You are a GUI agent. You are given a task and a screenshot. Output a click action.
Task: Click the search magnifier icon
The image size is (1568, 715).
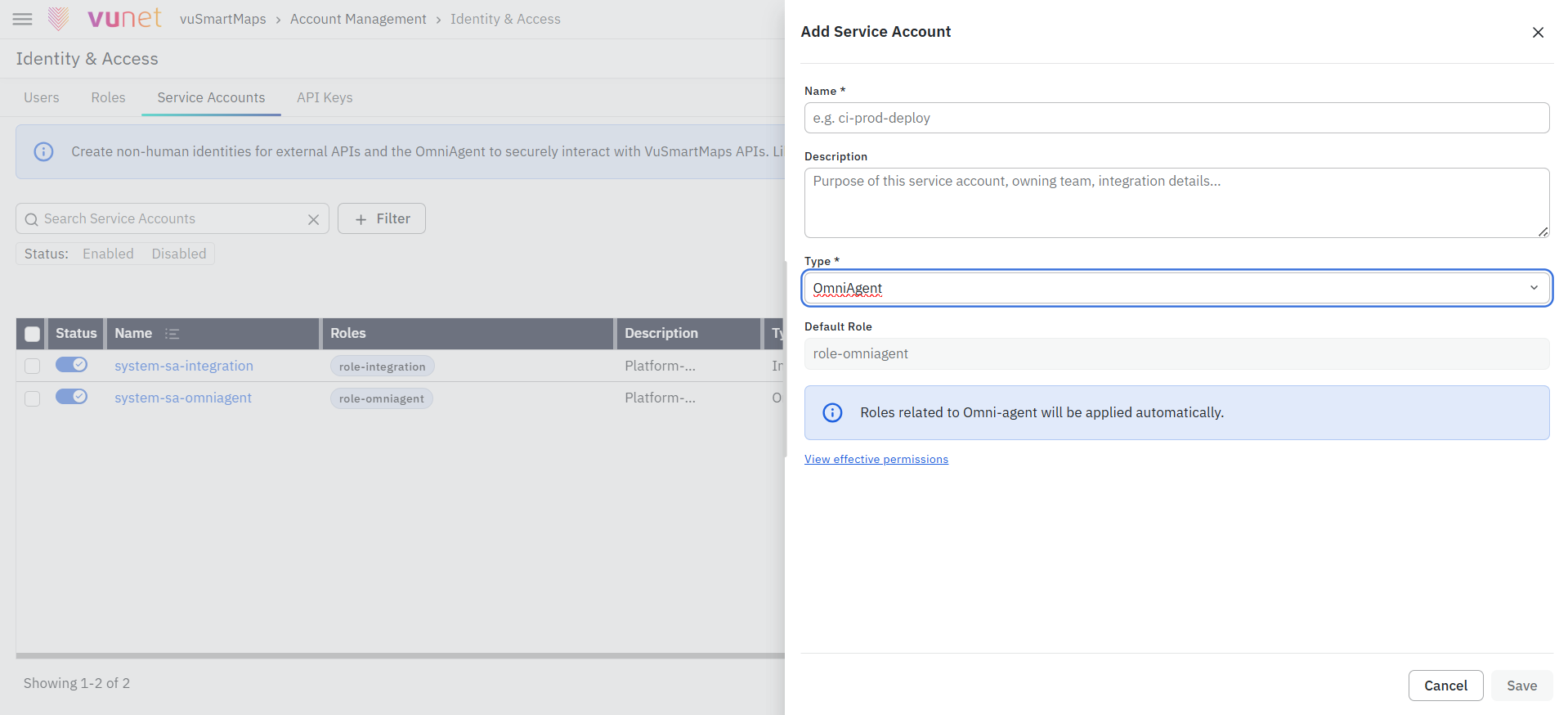32,219
